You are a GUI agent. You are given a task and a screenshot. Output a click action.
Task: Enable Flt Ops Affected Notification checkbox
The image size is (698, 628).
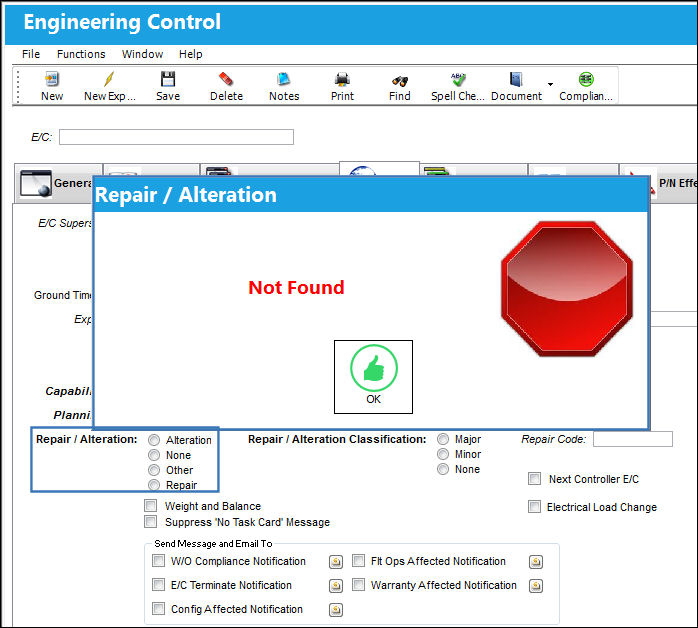(358, 560)
